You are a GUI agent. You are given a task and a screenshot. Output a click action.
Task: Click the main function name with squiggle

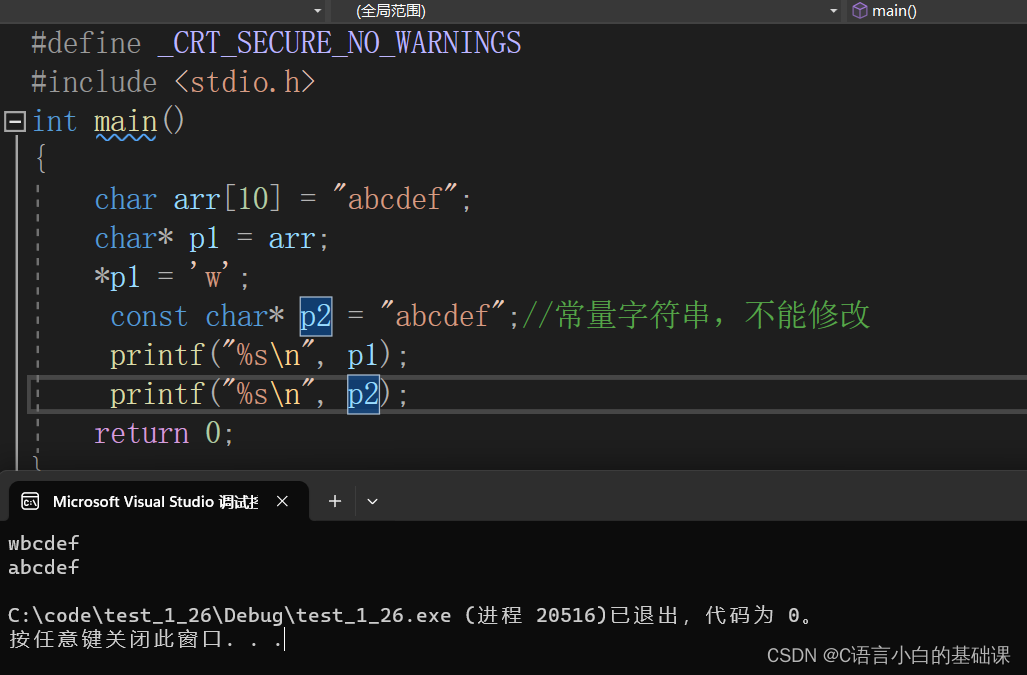point(126,122)
